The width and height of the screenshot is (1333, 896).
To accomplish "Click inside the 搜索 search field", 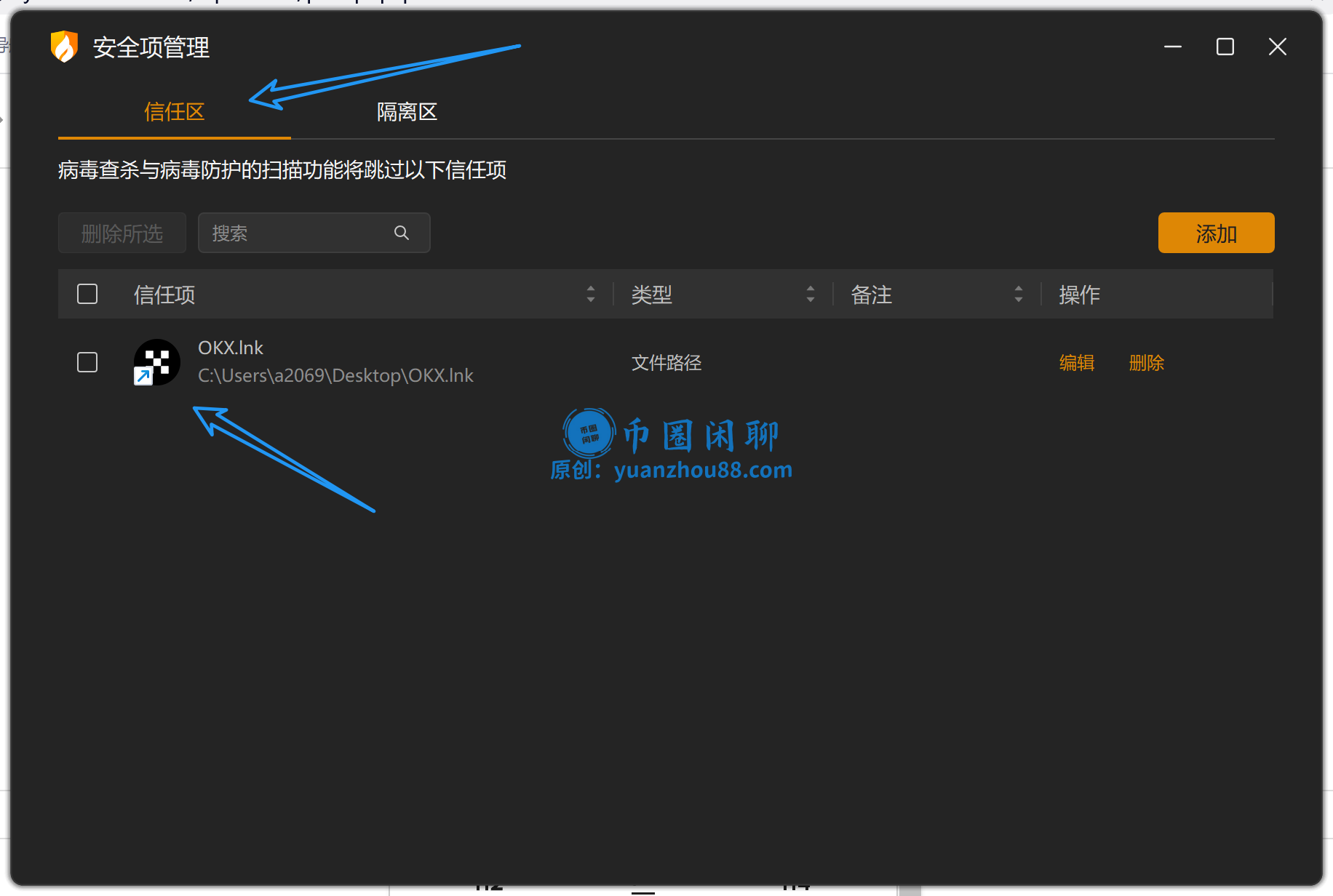I will pos(291,233).
